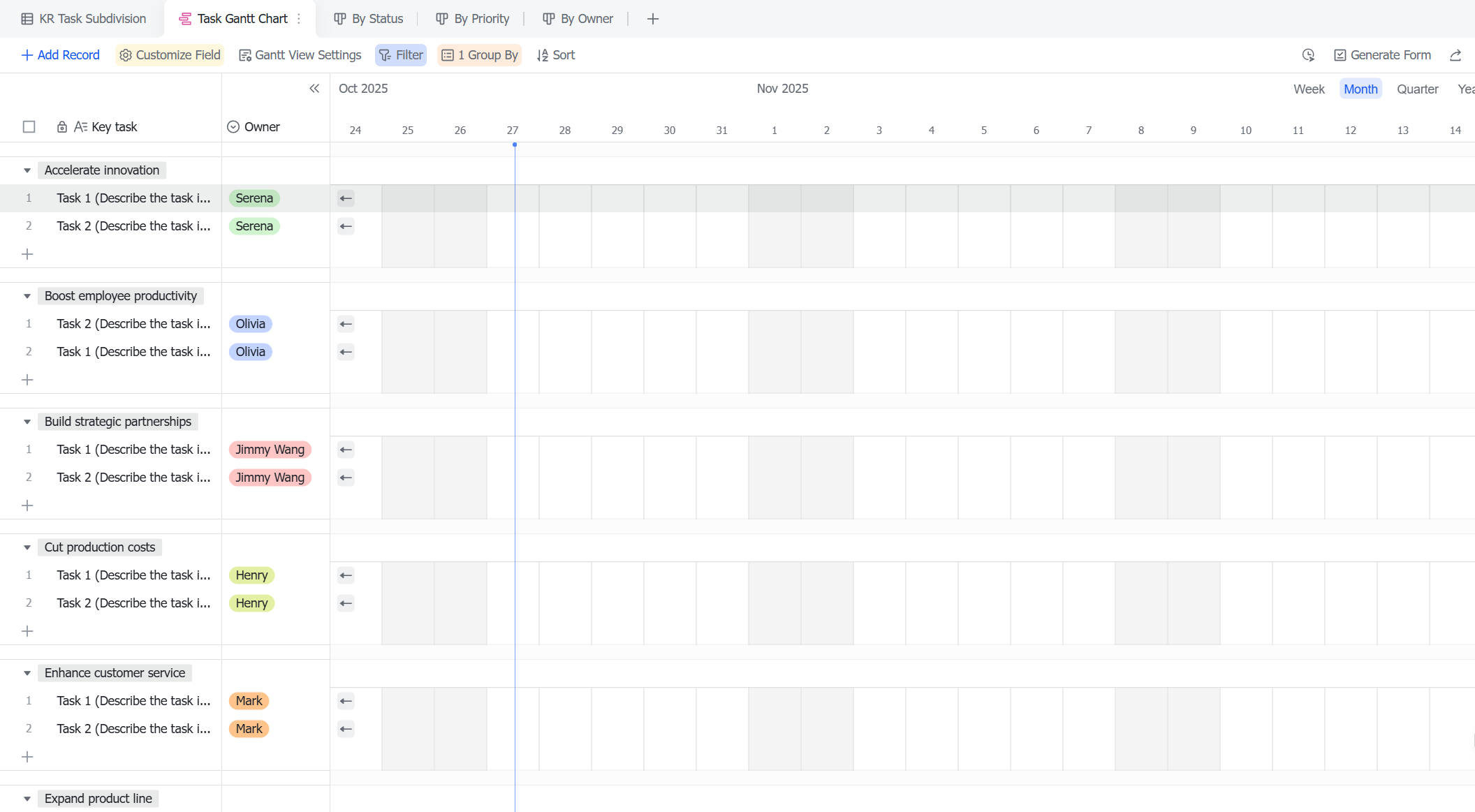Click the Key task column header
Screen dimensions: 1475x812
pyautogui.click(x=115, y=127)
